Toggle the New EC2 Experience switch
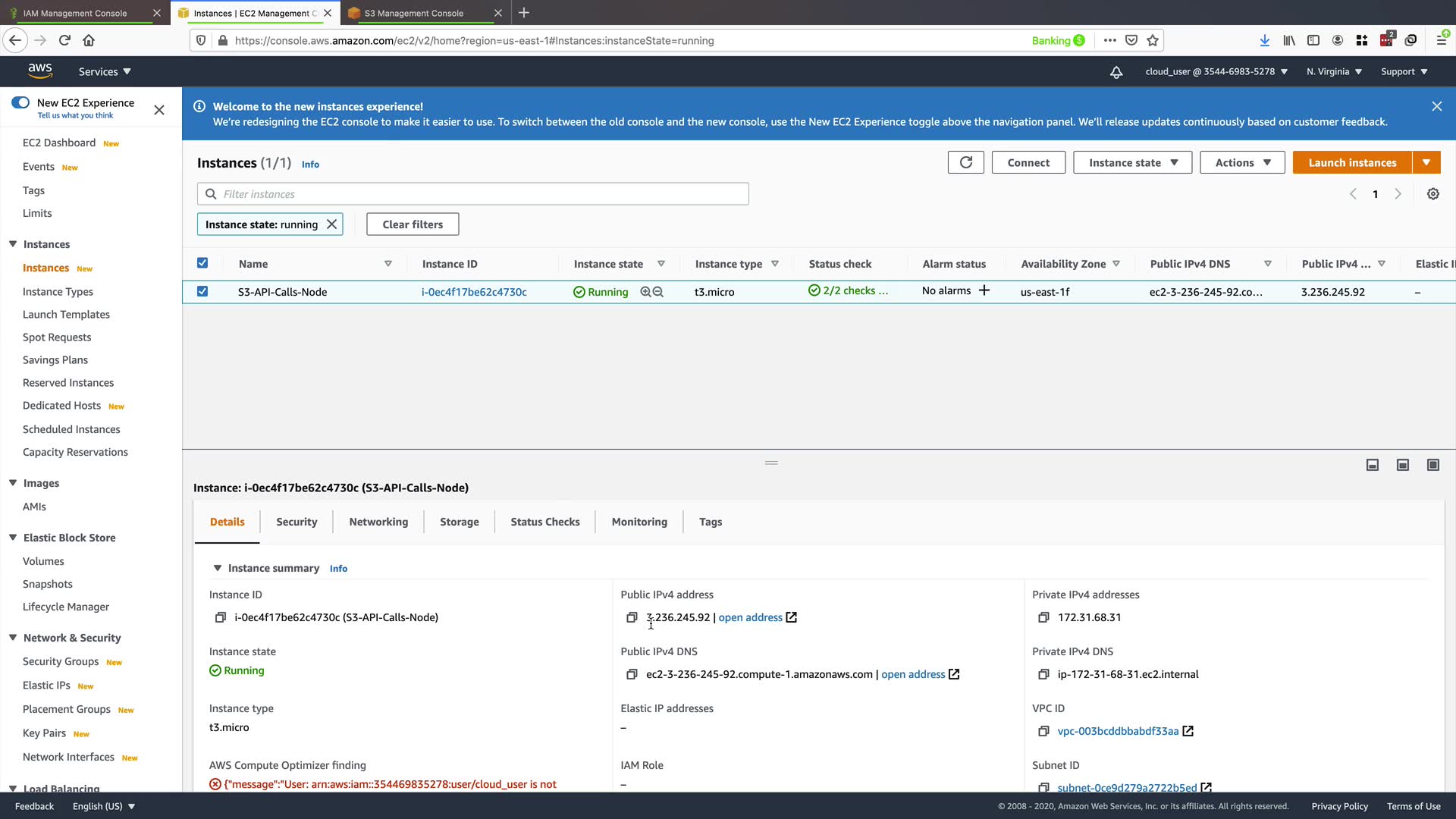The image size is (1456, 819). (20, 102)
